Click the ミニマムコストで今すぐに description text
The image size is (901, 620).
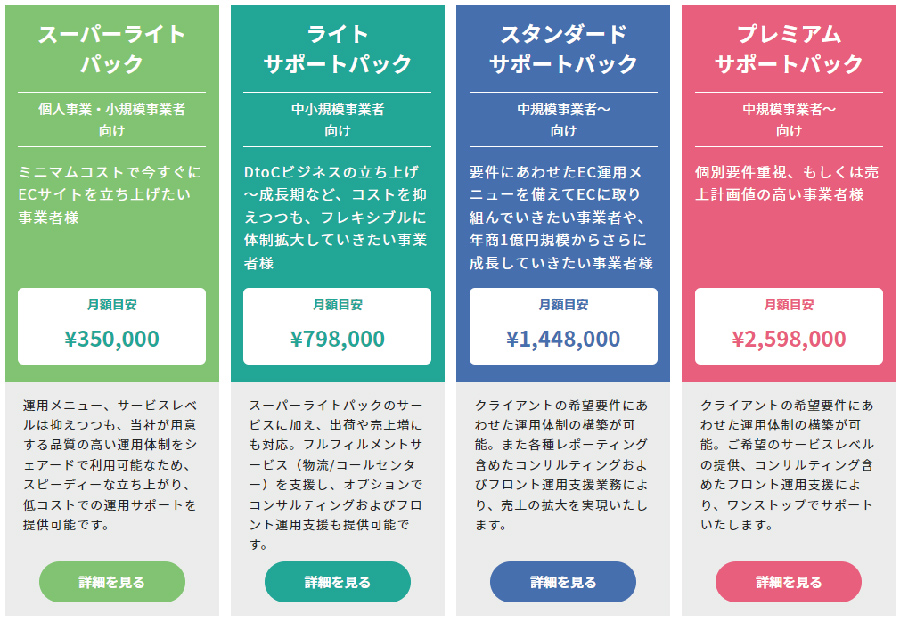(112, 194)
